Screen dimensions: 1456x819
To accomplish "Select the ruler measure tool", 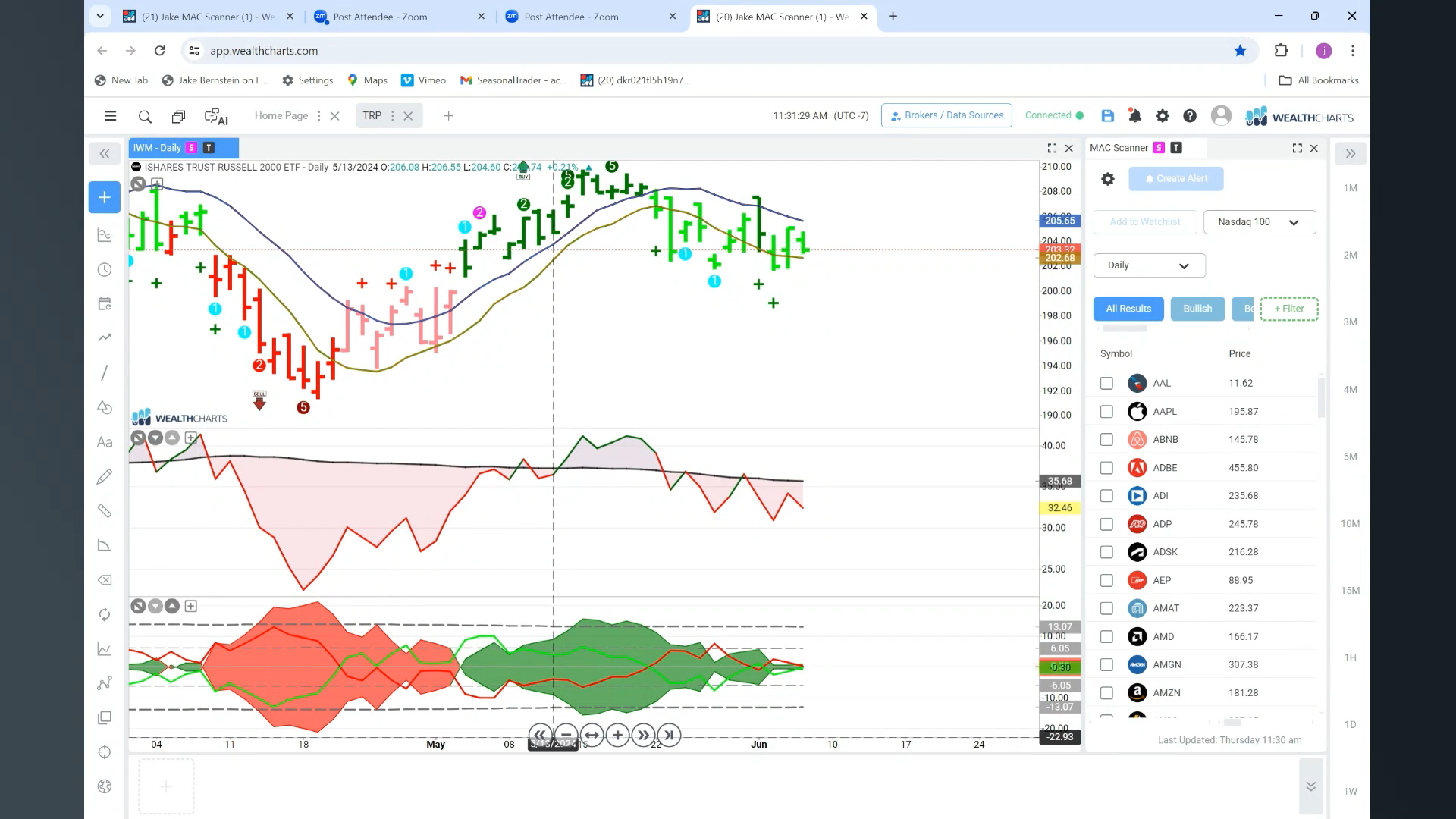I will [x=105, y=511].
